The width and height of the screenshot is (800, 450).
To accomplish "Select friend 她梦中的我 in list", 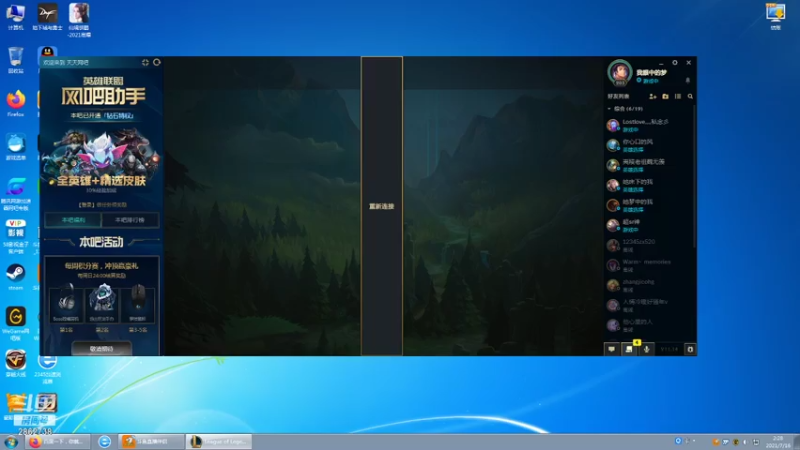I will [x=649, y=205].
